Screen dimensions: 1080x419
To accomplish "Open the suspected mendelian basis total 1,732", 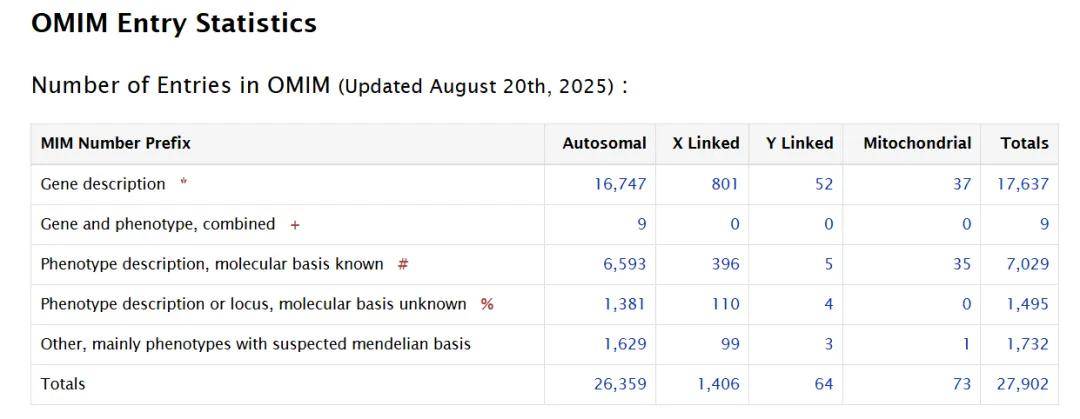I will (1027, 344).
